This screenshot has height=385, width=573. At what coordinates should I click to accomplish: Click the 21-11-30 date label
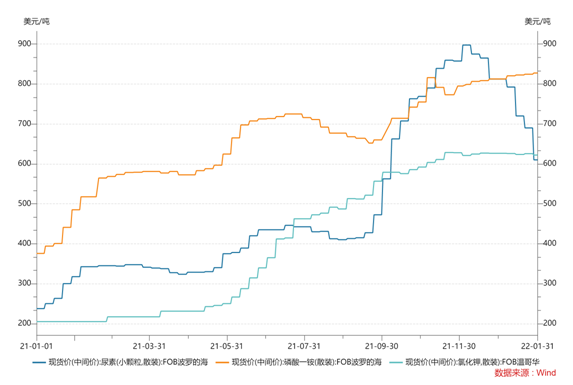pyautogui.click(x=459, y=346)
